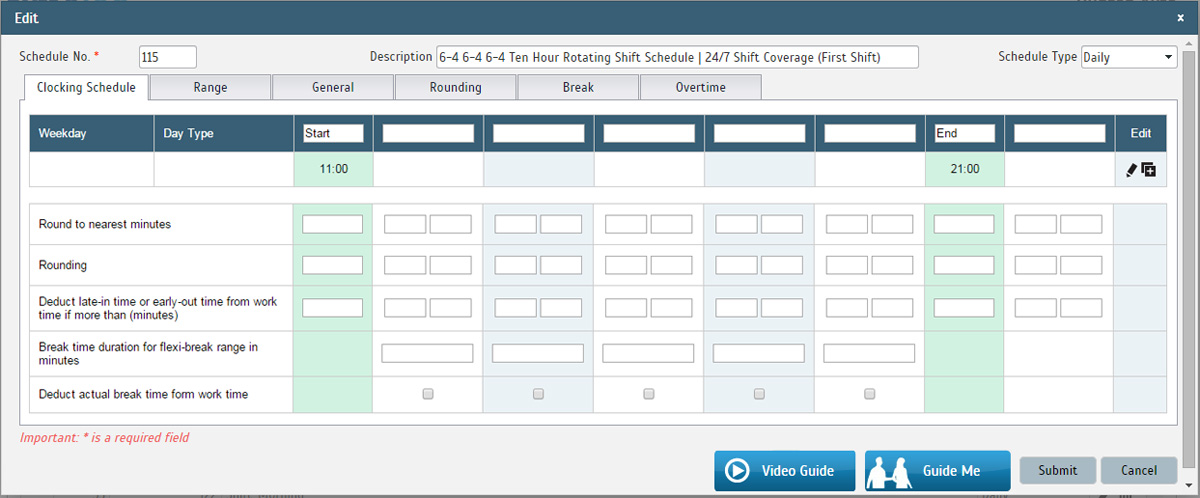Click the Start column header field
Image resolution: width=1200 pixels, height=498 pixels.
(333, 133)
